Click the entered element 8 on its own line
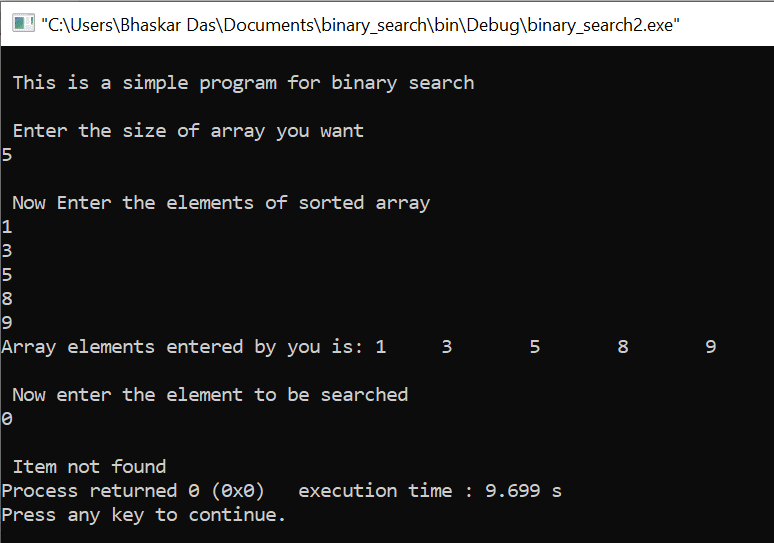 click(7, 299)
